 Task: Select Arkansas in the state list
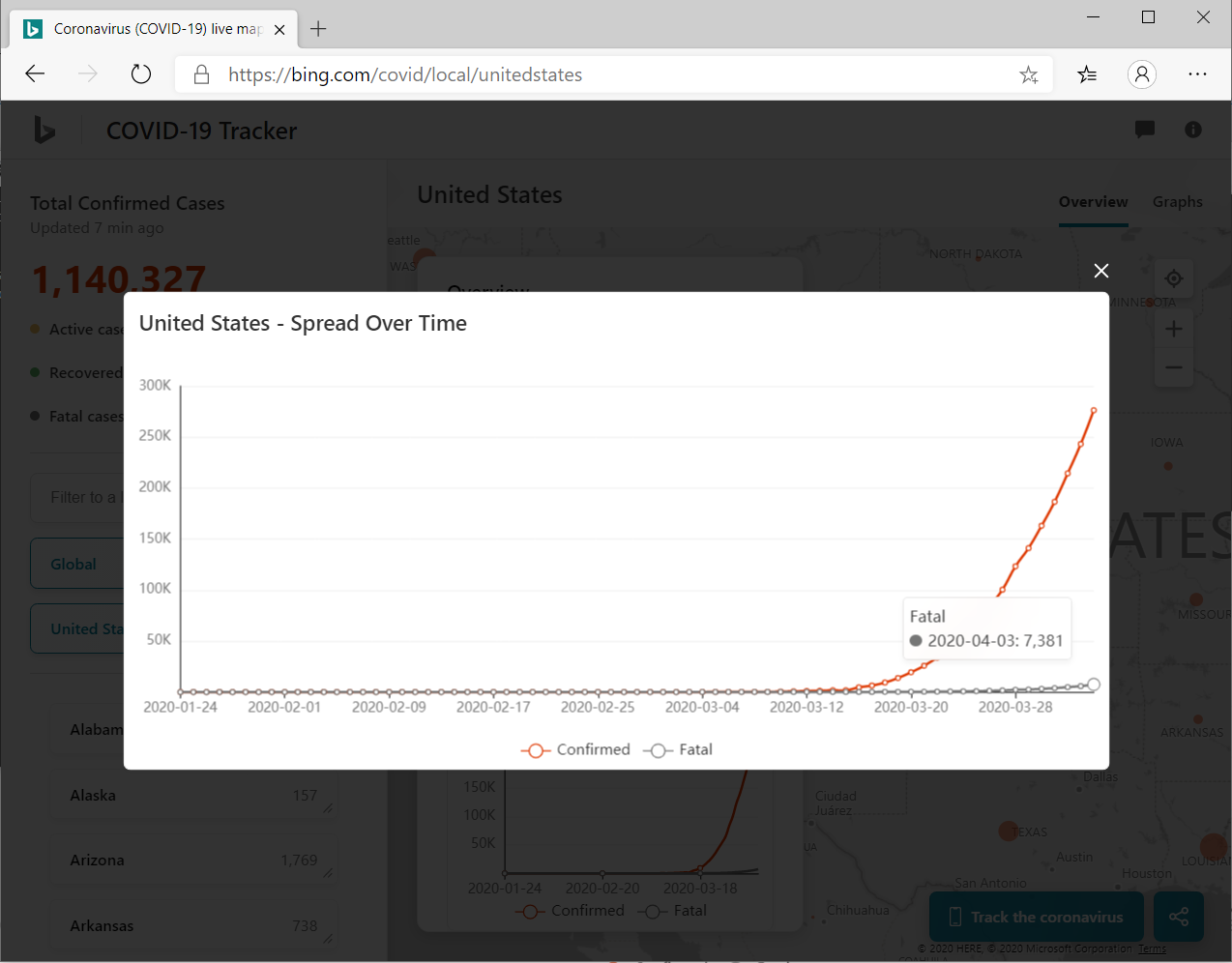tap(193, 925)
